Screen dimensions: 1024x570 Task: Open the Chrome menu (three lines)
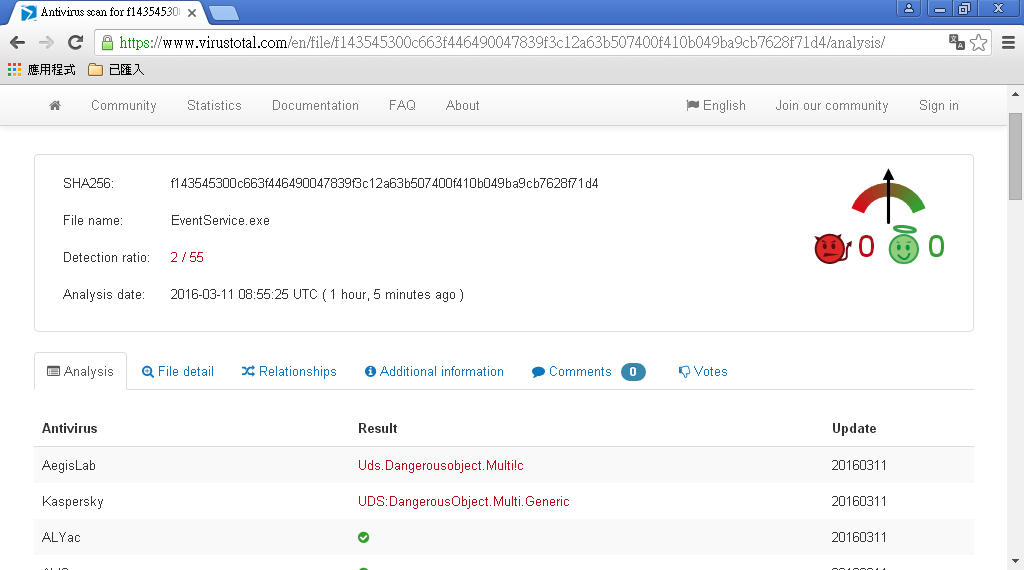pos(1008,42)
